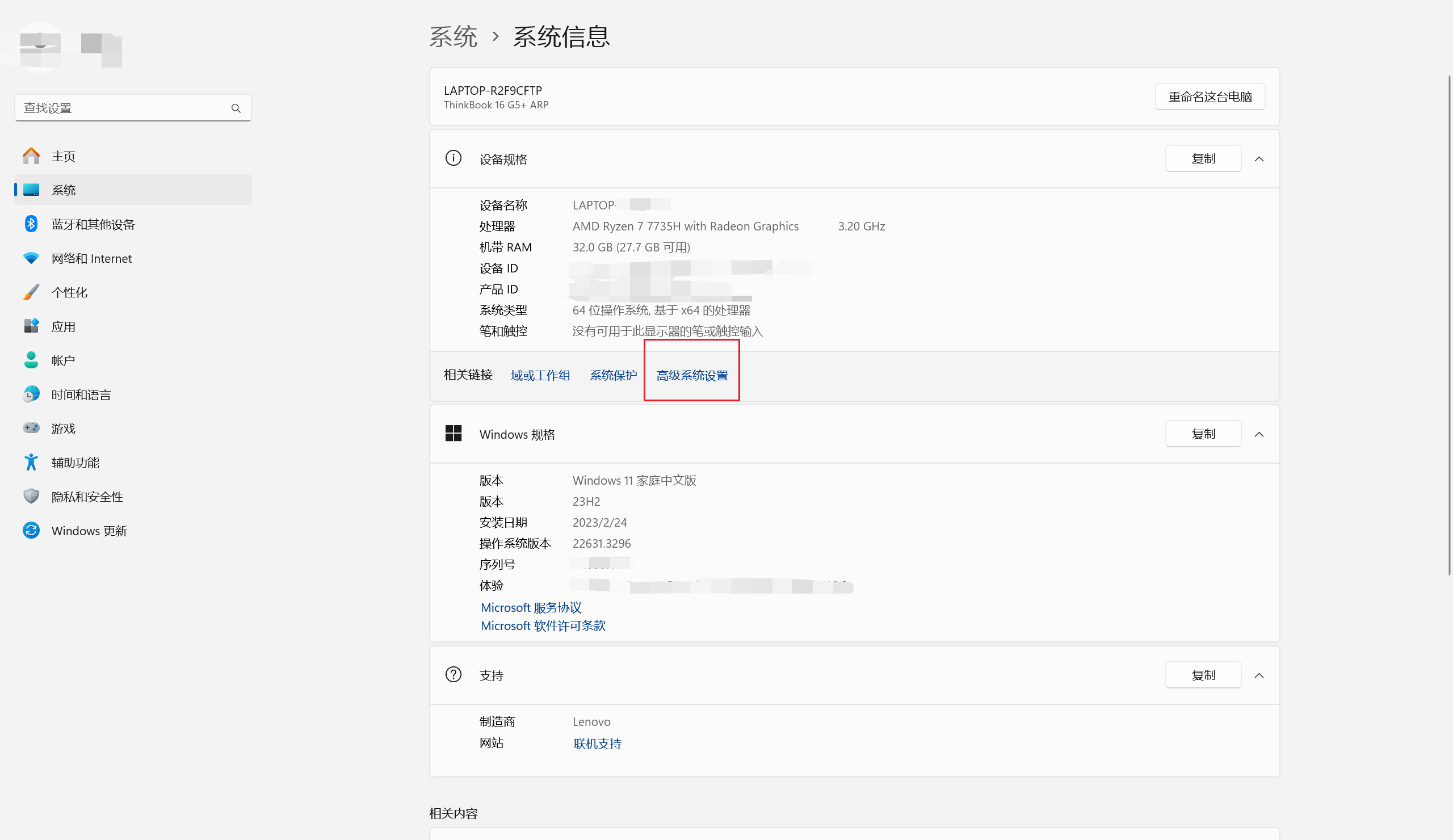Image resolution: width=1453 pixels, height=840 pixels.
Task: Click the shield icon for 隐私和安全性
Action: 31,497
